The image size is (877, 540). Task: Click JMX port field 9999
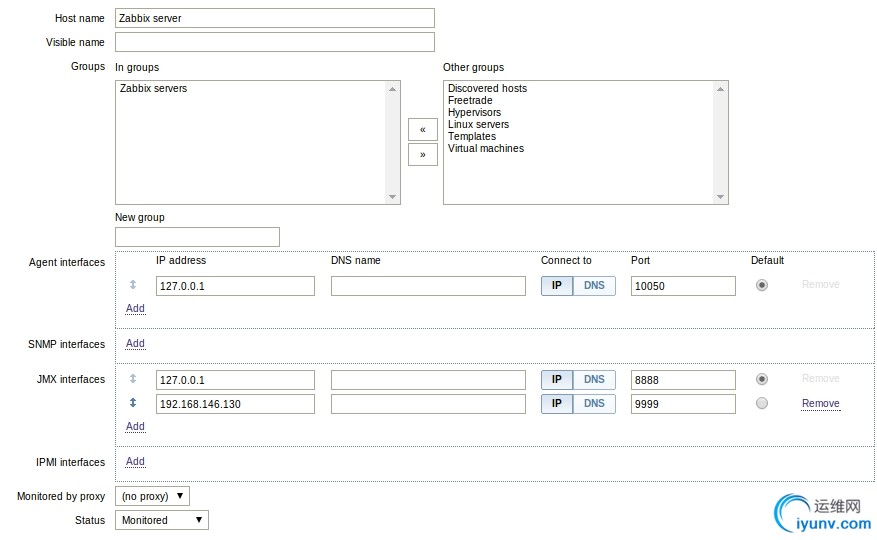(x=683, y=404)
